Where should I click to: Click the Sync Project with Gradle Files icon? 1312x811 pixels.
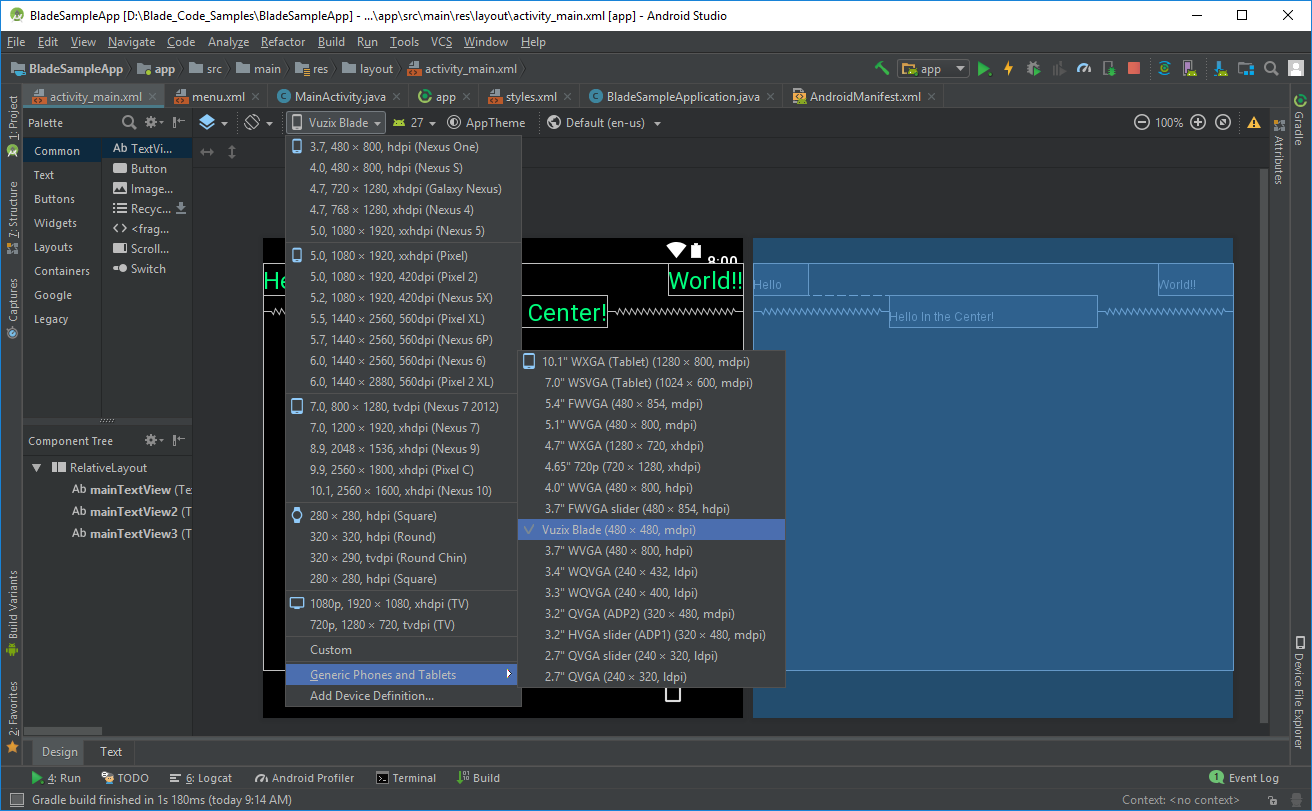[x=1164, y=69]
